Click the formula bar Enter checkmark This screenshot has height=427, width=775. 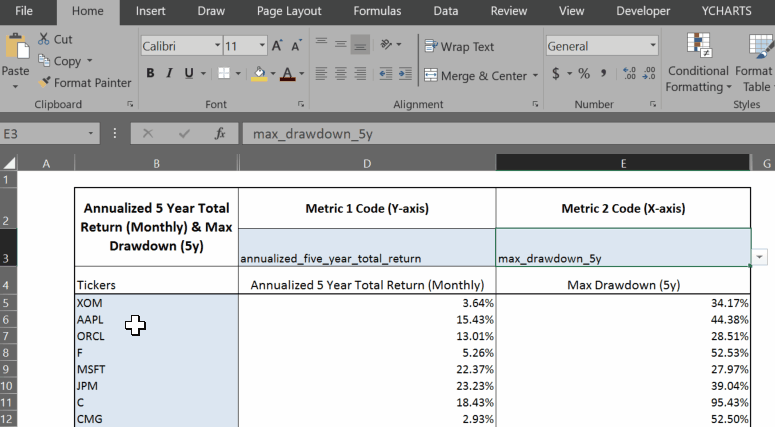[x=184, y=133]
